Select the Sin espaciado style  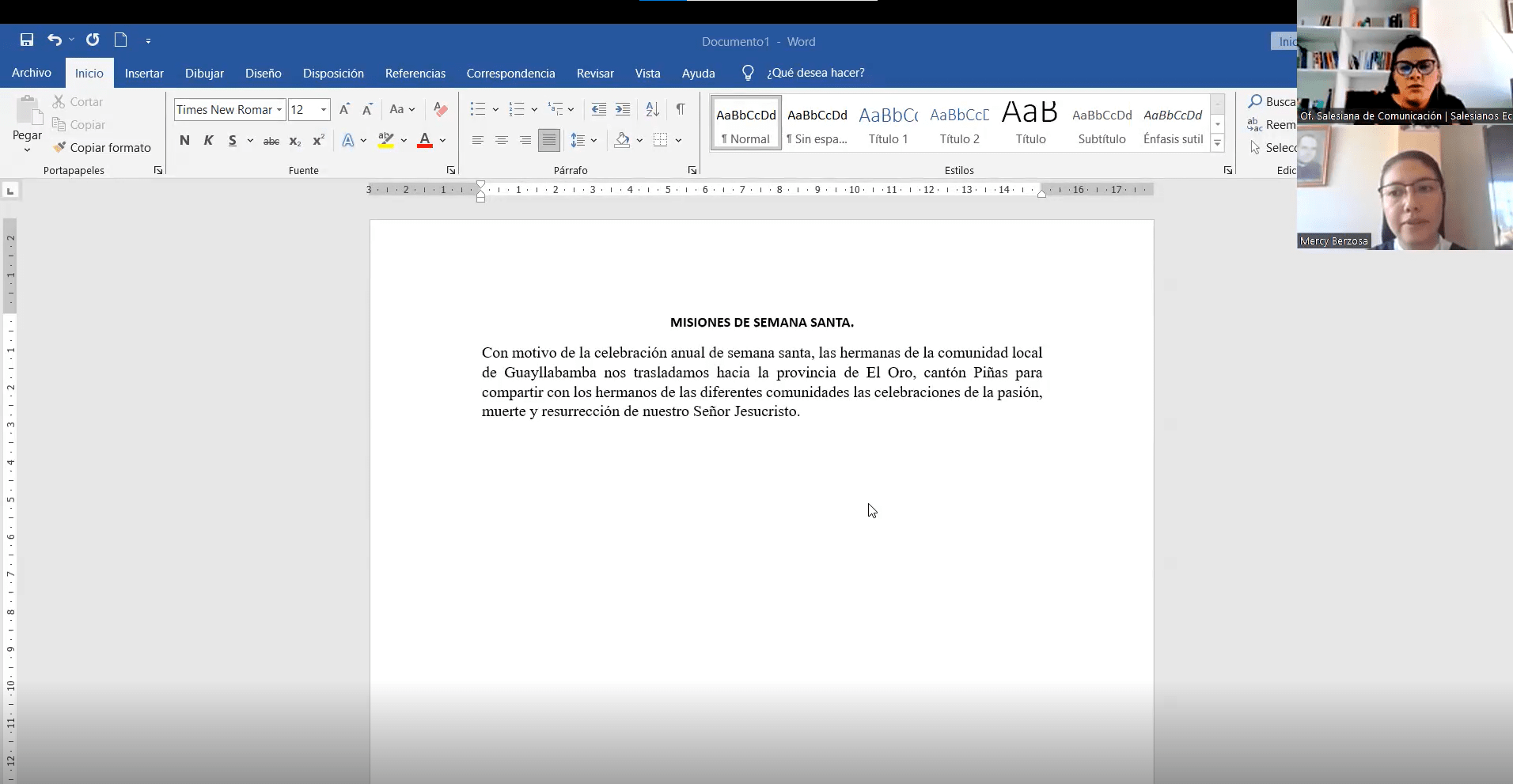(817, 123)
